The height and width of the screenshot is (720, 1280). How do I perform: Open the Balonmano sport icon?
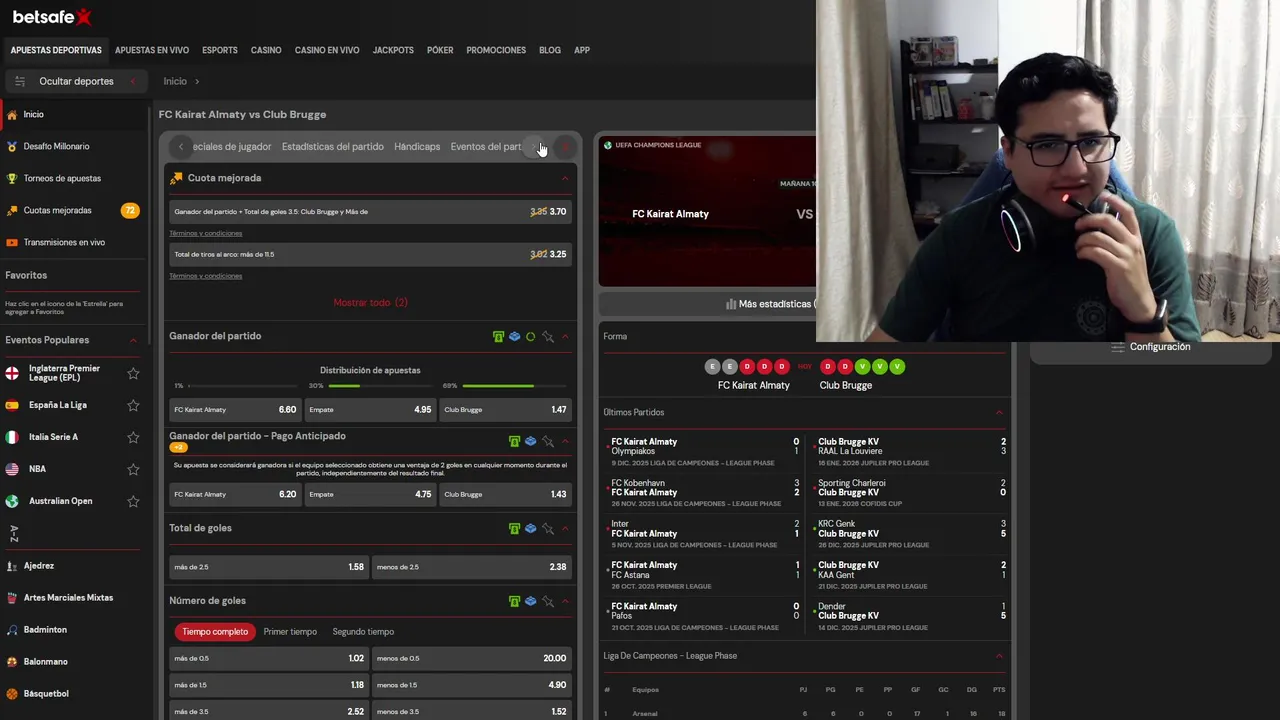tap(12, 662)
